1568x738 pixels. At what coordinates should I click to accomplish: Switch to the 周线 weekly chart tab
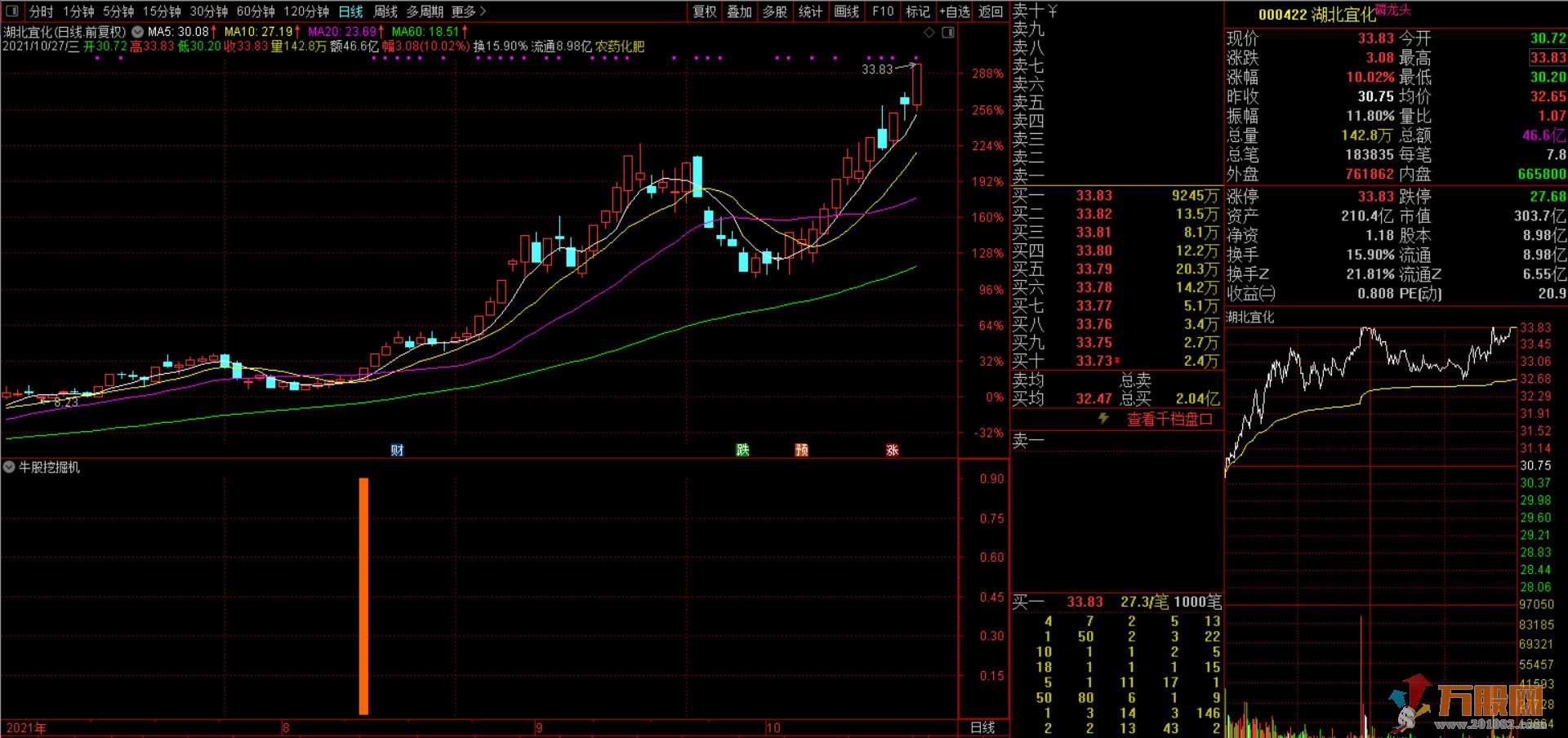pos(385,11)
